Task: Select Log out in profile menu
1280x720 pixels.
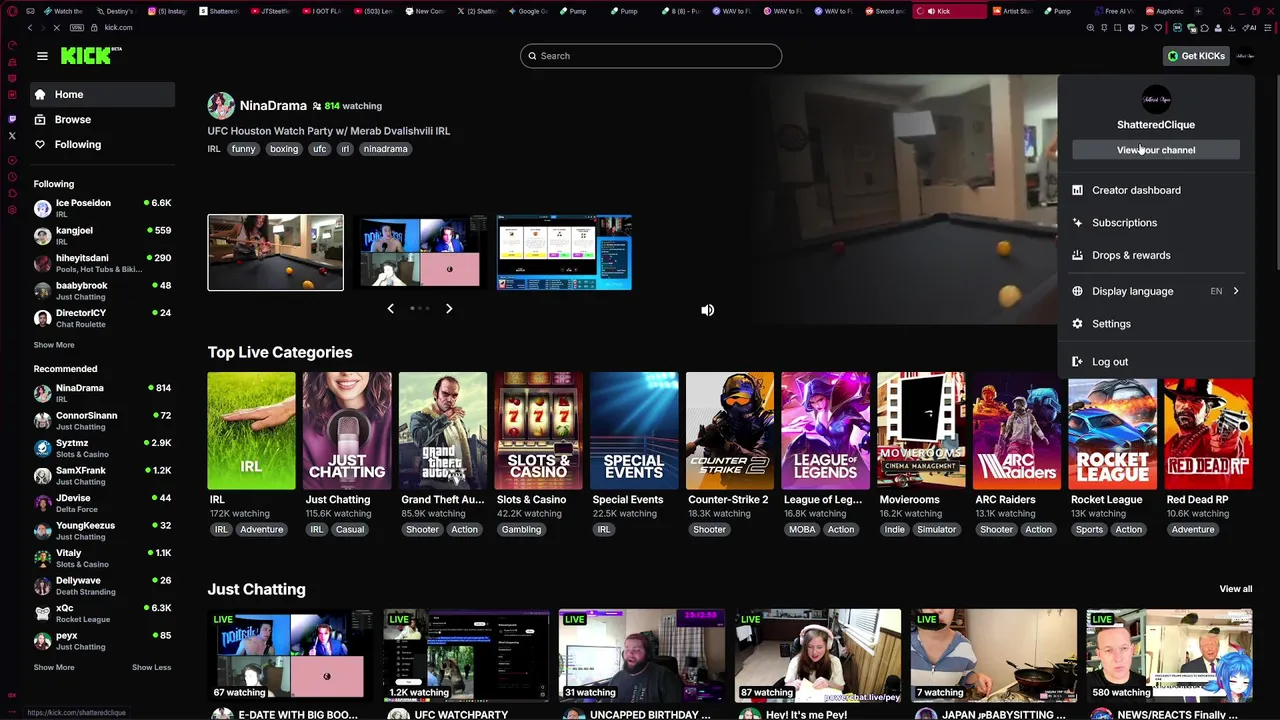Action: [x=1156, y=362]
